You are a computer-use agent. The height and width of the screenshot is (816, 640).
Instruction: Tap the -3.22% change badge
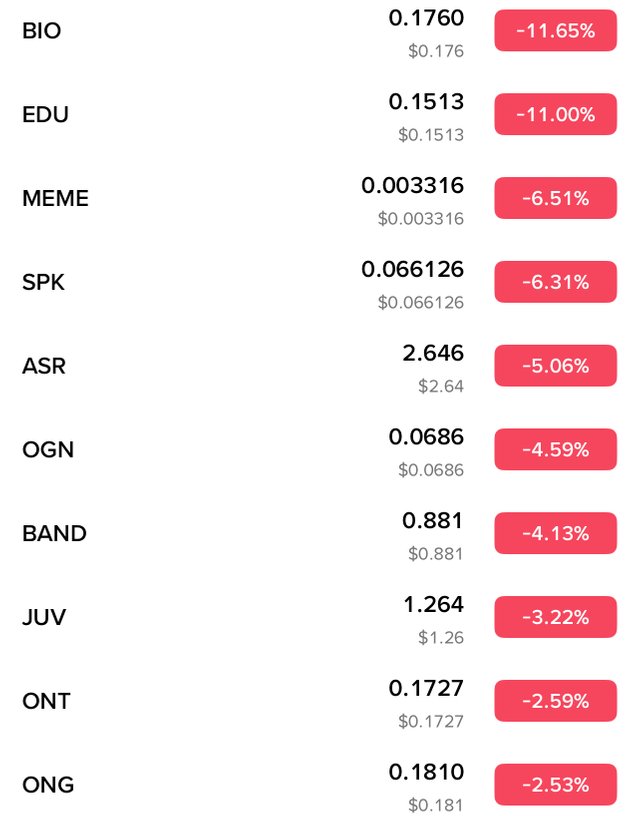[555, 617]
